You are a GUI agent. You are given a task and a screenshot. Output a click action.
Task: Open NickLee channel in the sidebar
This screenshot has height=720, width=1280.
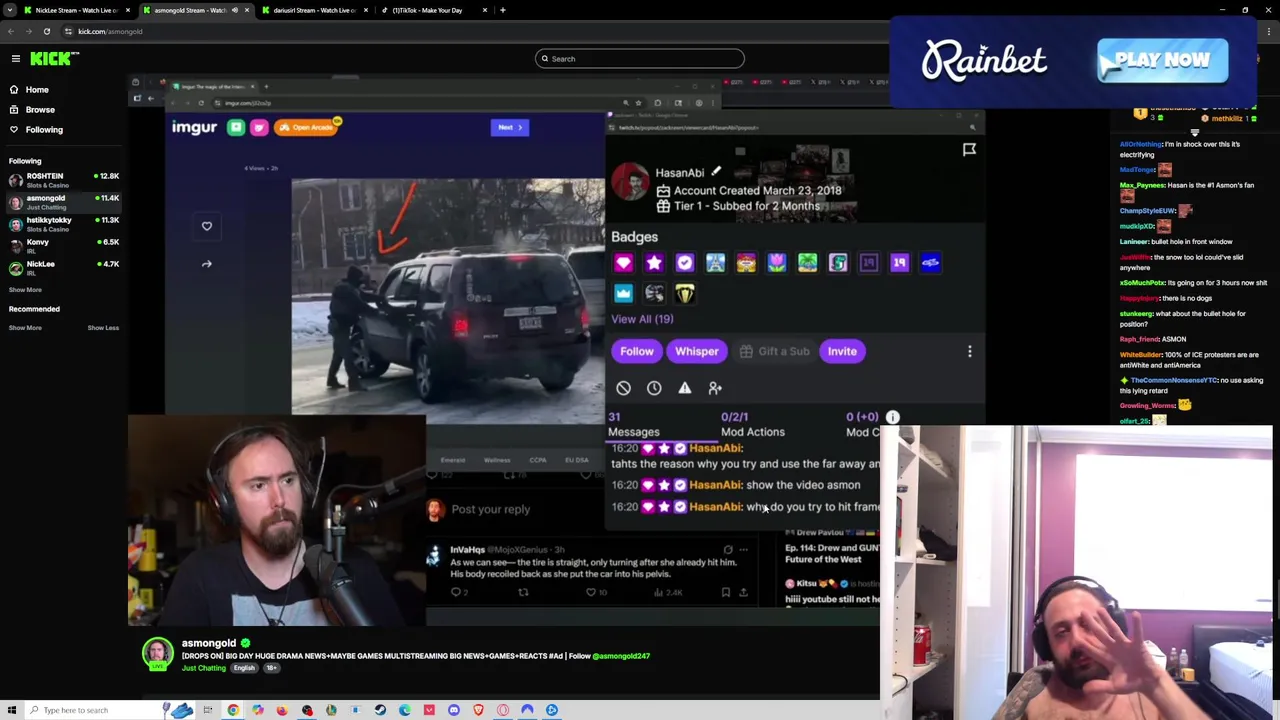pyautogui.click(x=64, y=268)
